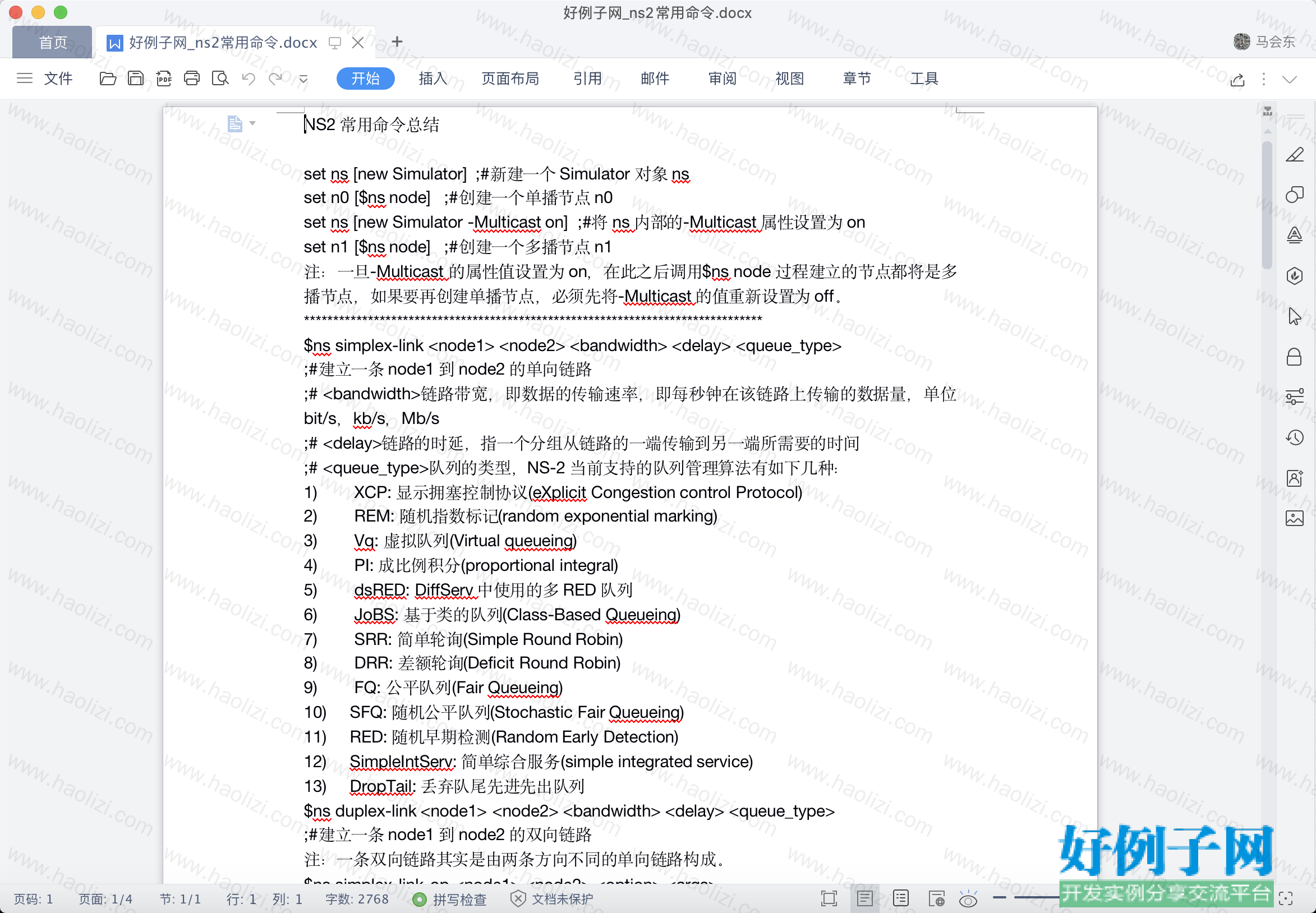
Task: Open the 视图 ribbon tab
Action: (x=790, y=79)
